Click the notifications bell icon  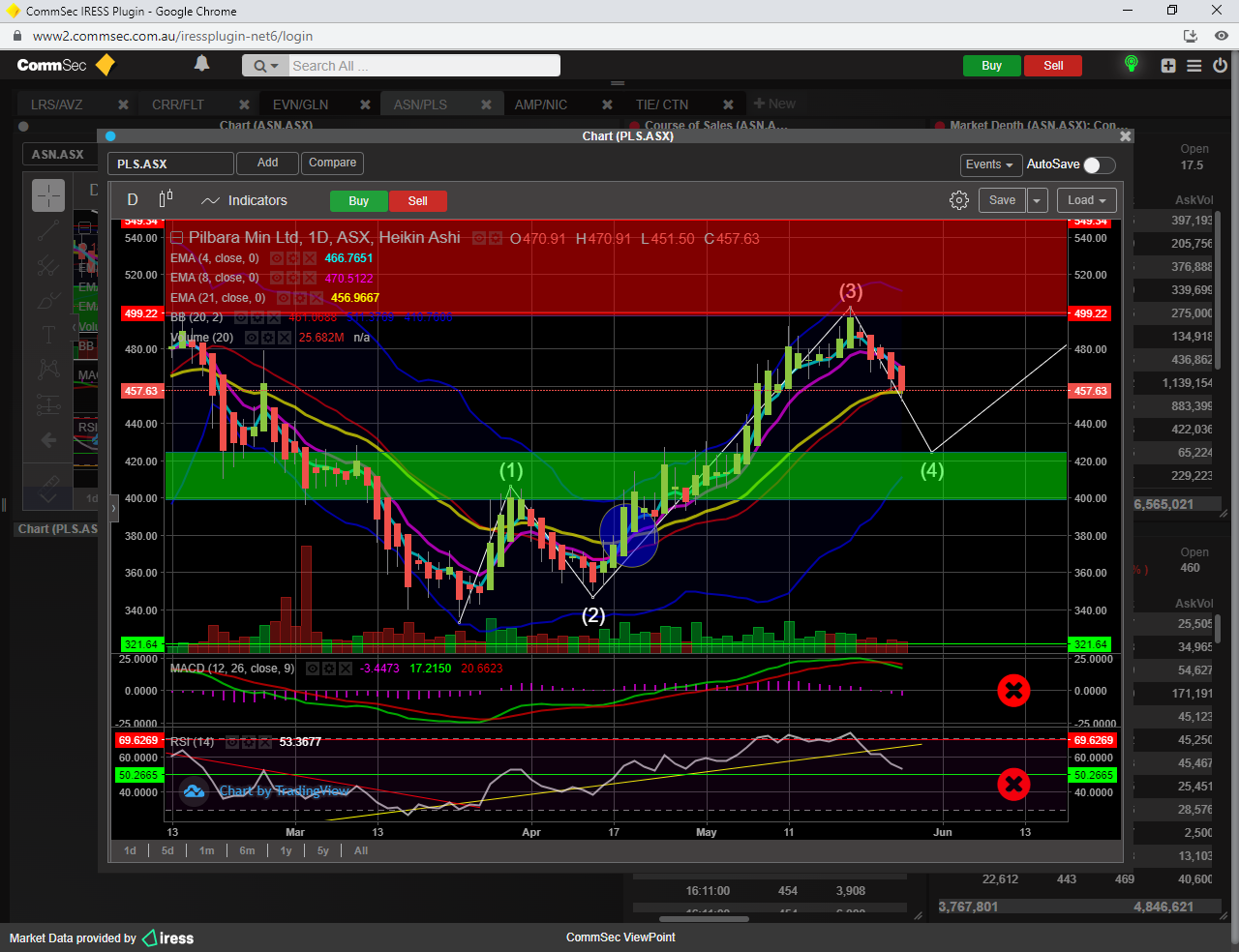pos(201,64)
